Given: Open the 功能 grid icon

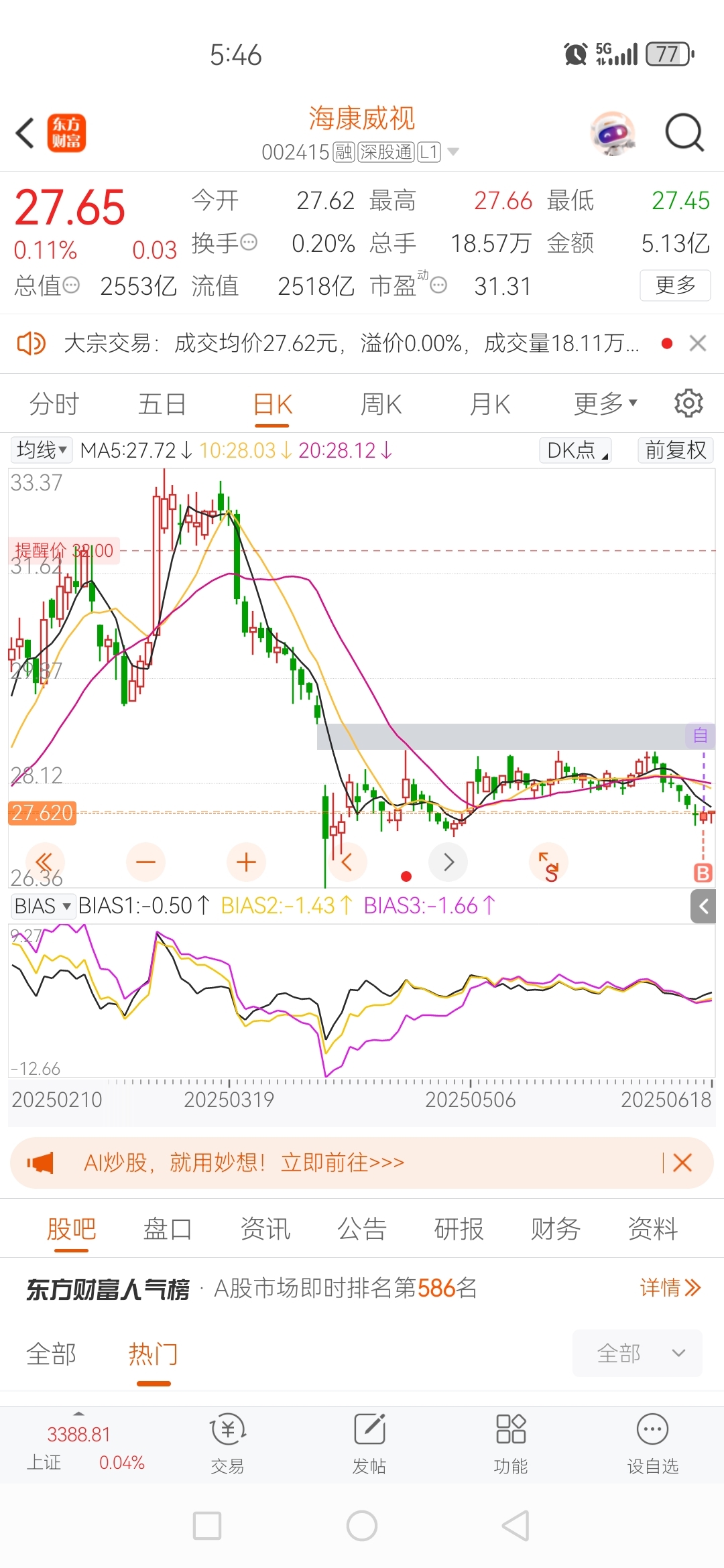Looking at the screenshot, I should click(x=511, y=1430).
